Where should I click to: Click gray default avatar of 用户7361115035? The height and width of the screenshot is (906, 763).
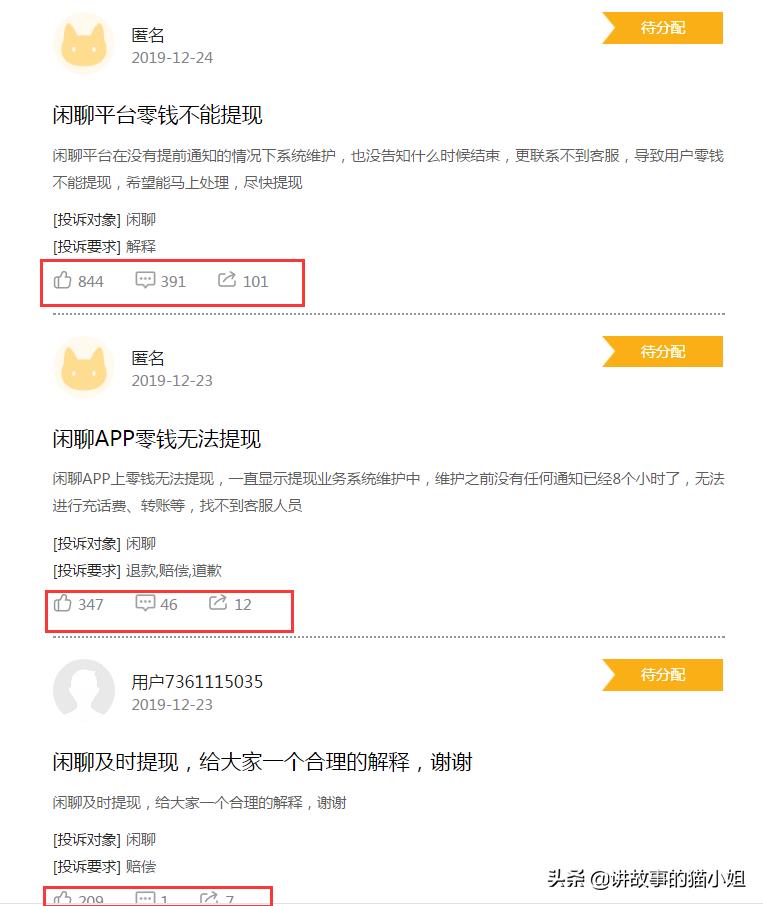click(84, 690)
